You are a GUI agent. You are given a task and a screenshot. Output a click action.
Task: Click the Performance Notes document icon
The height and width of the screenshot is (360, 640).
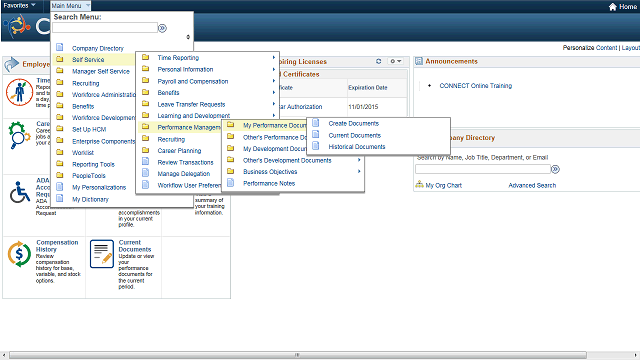(231, 183)
